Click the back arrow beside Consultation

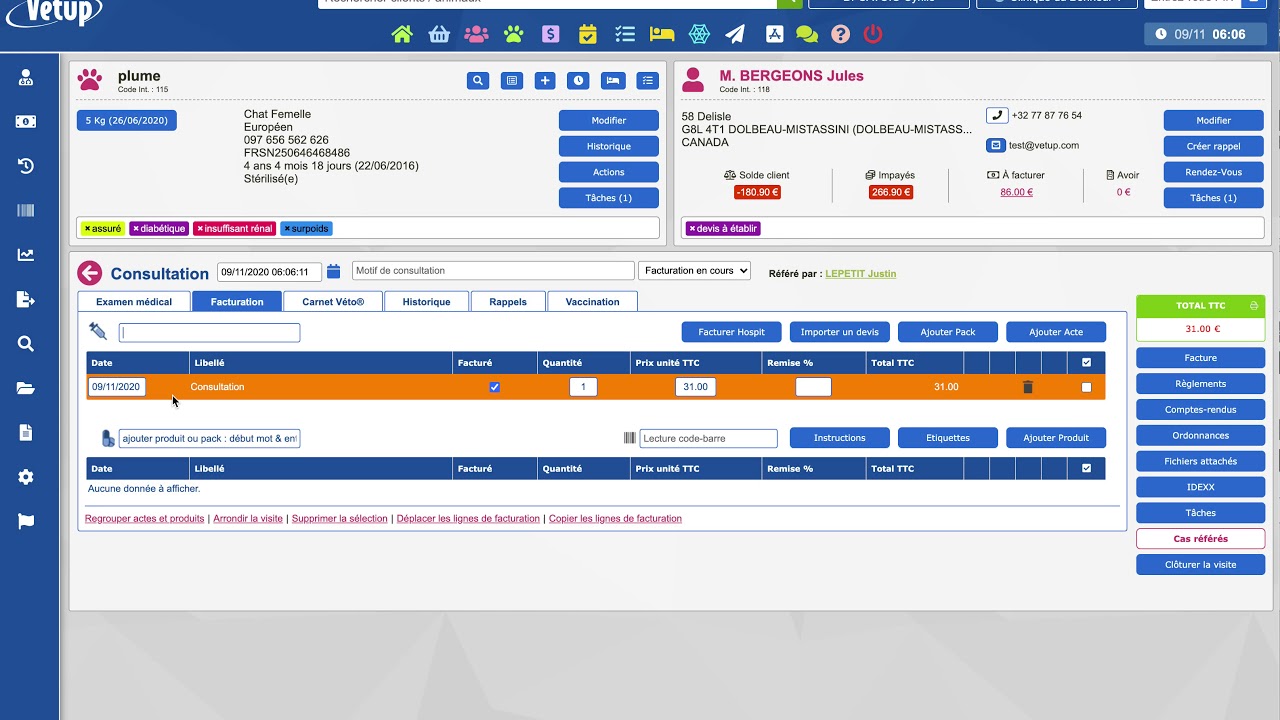(90, 273)
